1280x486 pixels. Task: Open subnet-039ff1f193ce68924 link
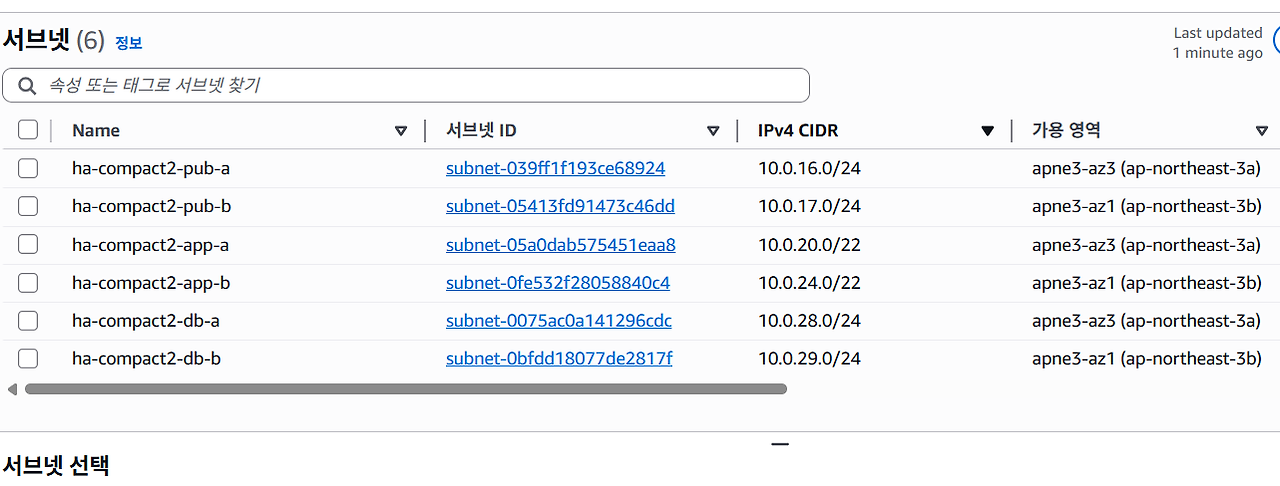point(555,168)
